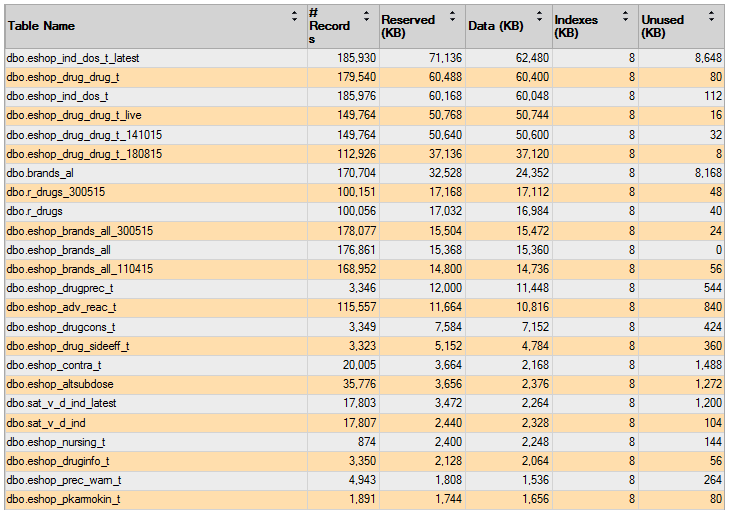Click sort arrows in Reserved (KB) header
This screenshot has width=729, height=510.
tap(452, 17)
